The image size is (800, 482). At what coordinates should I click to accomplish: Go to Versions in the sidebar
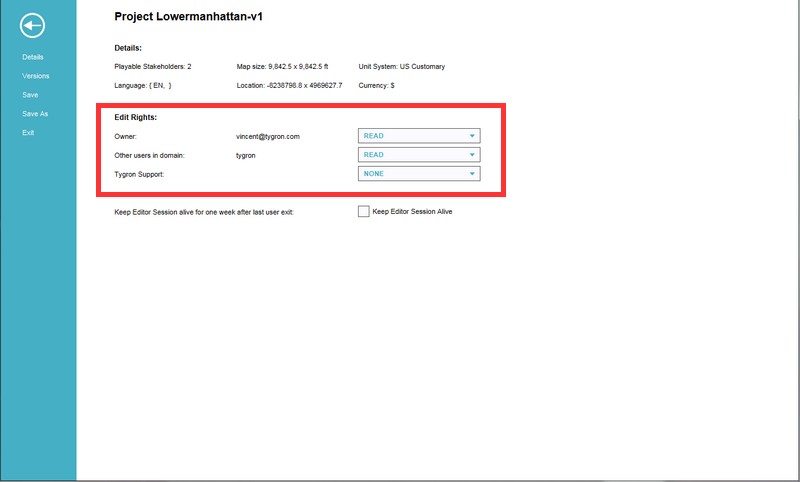click(x=36, y=76)
